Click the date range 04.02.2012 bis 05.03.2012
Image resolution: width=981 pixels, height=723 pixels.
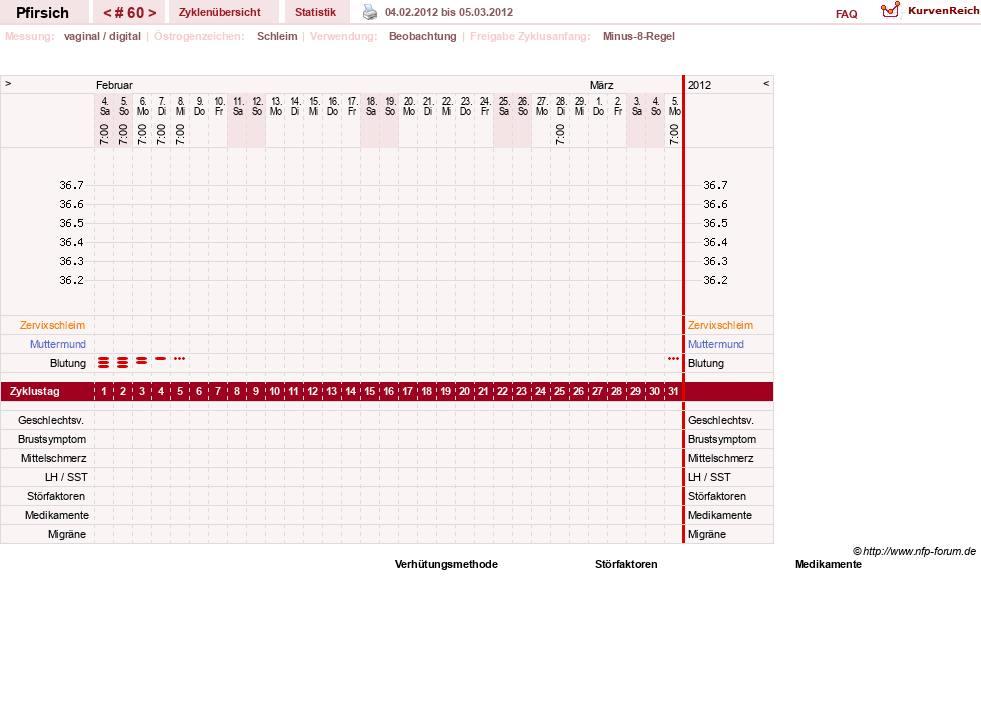click(449, 12)
